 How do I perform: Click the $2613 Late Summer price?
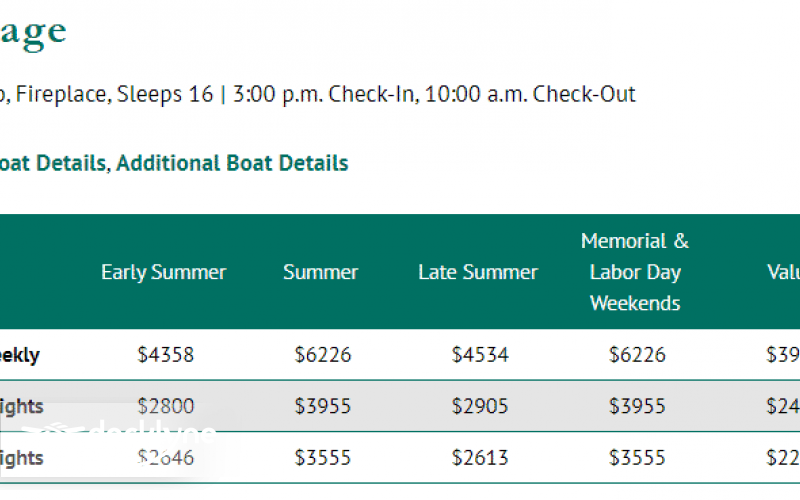480,459
